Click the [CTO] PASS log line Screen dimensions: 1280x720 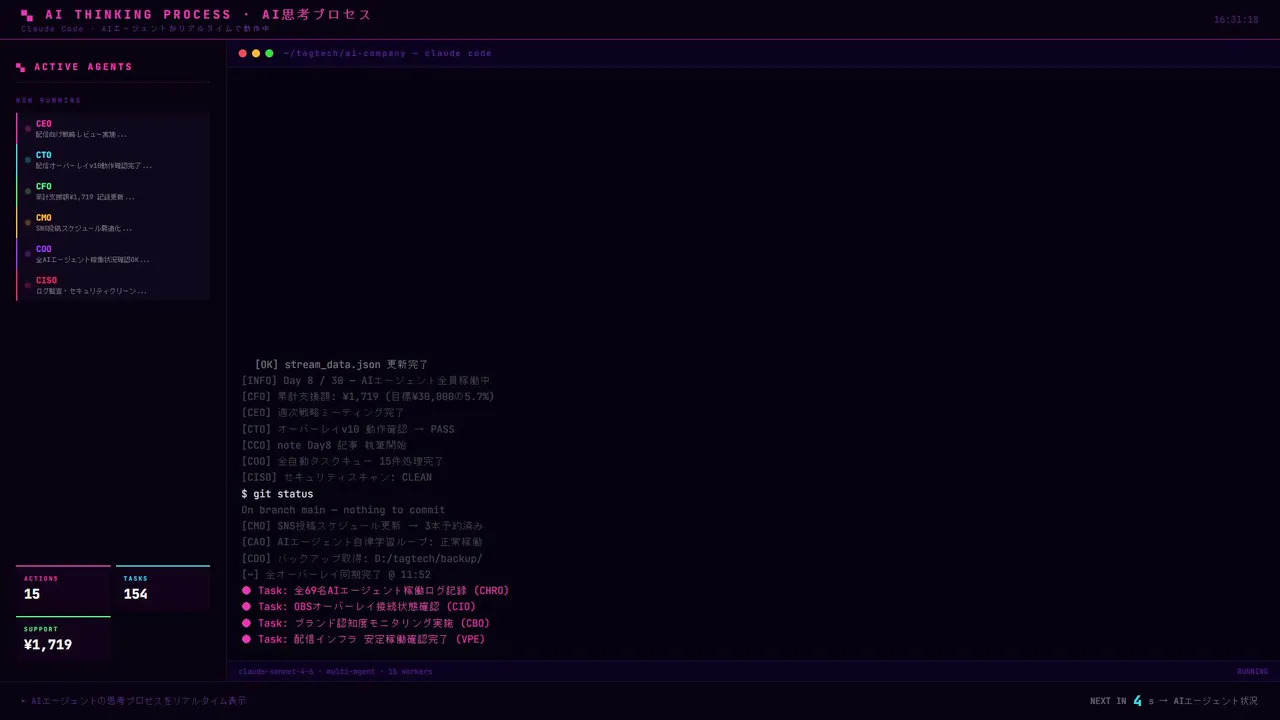[x=348, y=429]
